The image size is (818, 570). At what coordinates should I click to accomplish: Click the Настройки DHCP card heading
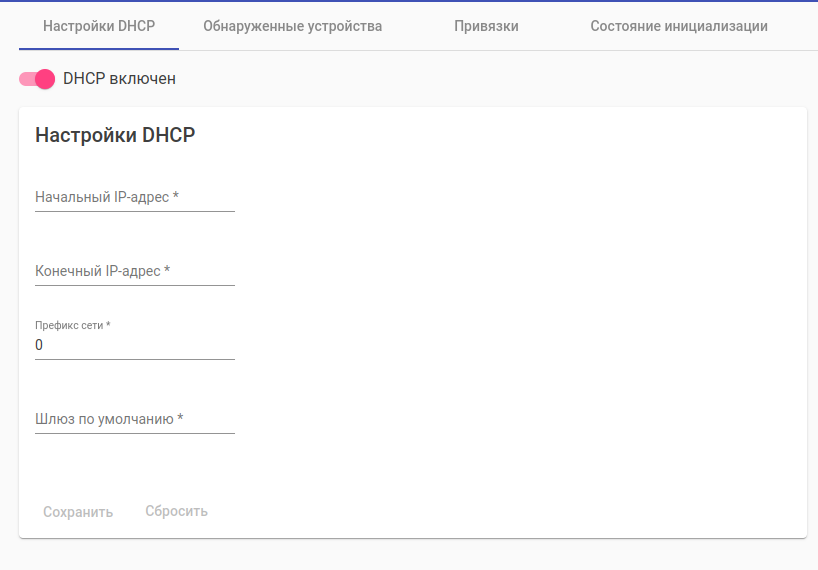115,135
